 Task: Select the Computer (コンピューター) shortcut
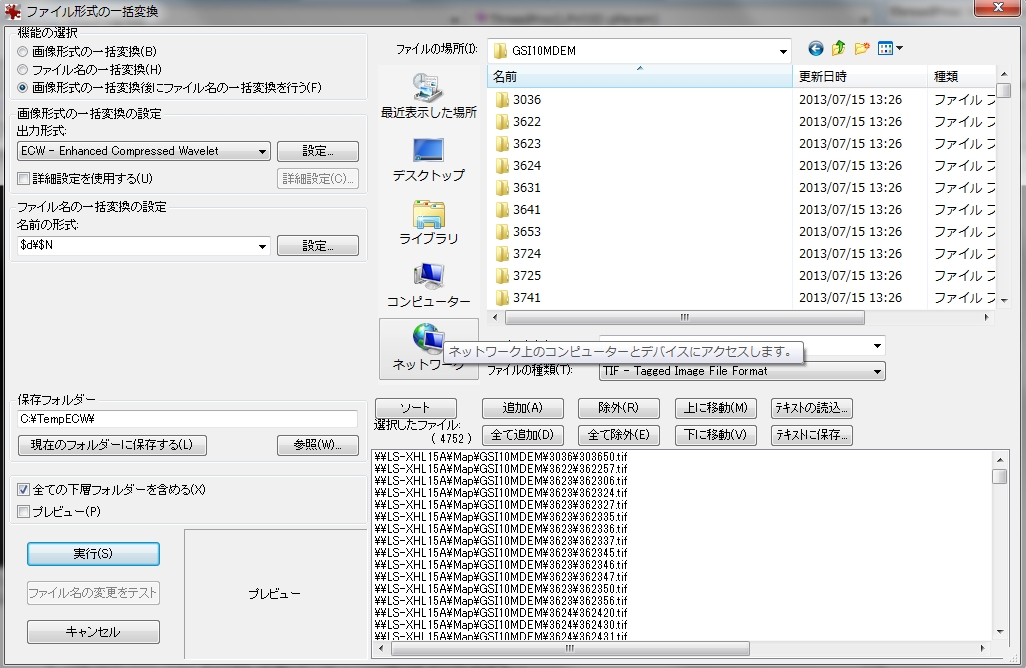tap(429, 286)
